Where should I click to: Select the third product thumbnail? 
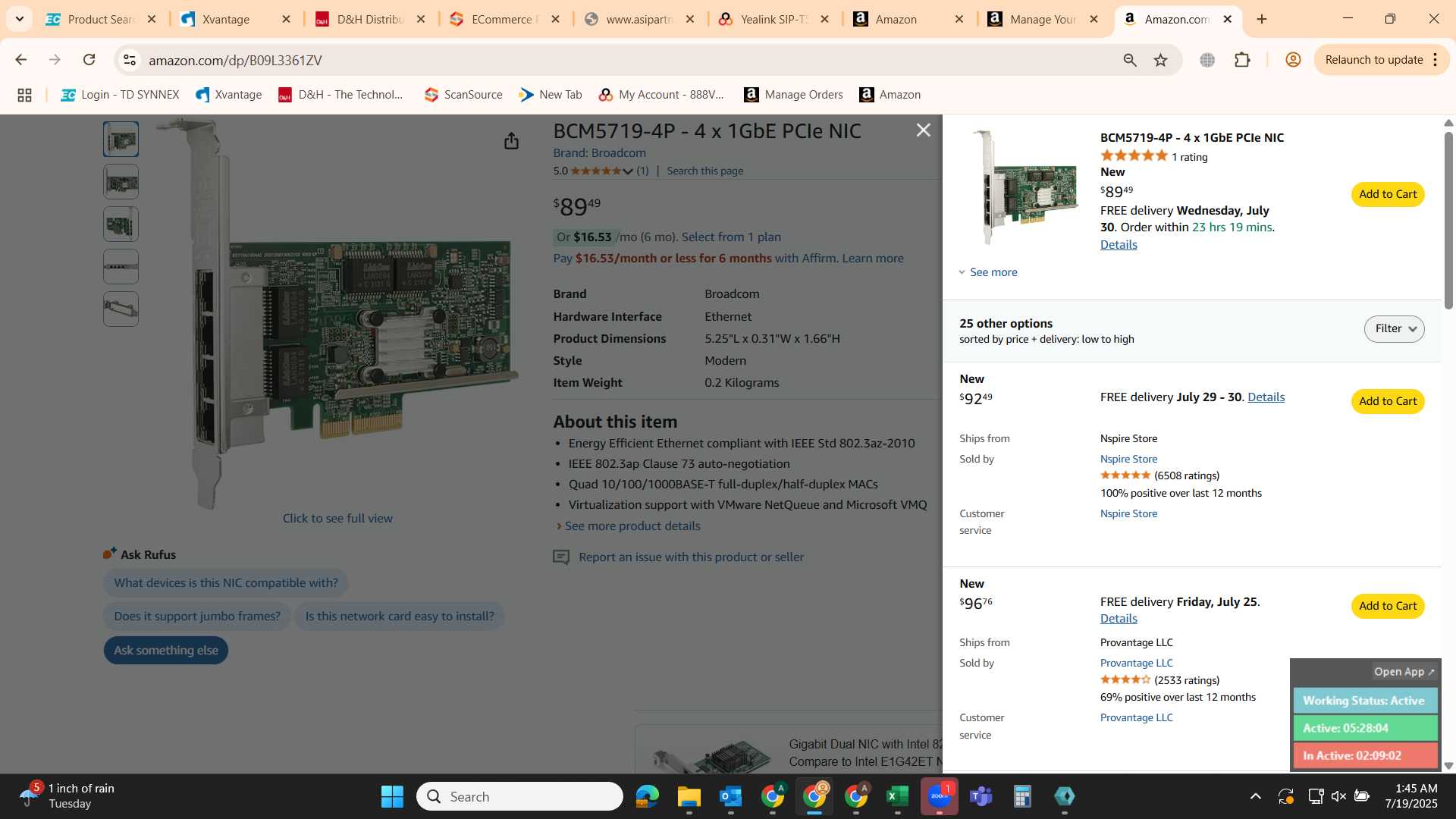coord(121,224)
